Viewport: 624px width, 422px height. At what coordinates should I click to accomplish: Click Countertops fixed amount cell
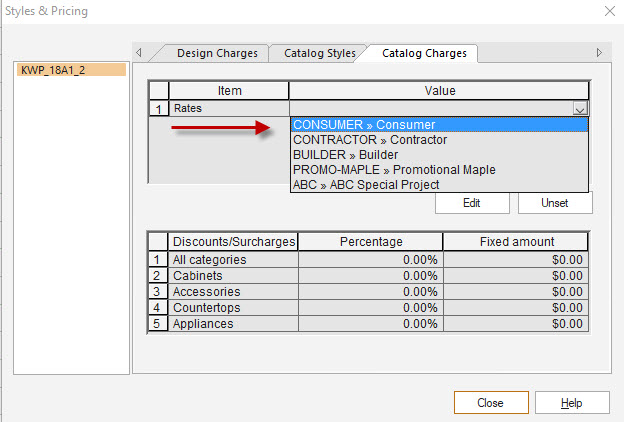coord(514,308)
